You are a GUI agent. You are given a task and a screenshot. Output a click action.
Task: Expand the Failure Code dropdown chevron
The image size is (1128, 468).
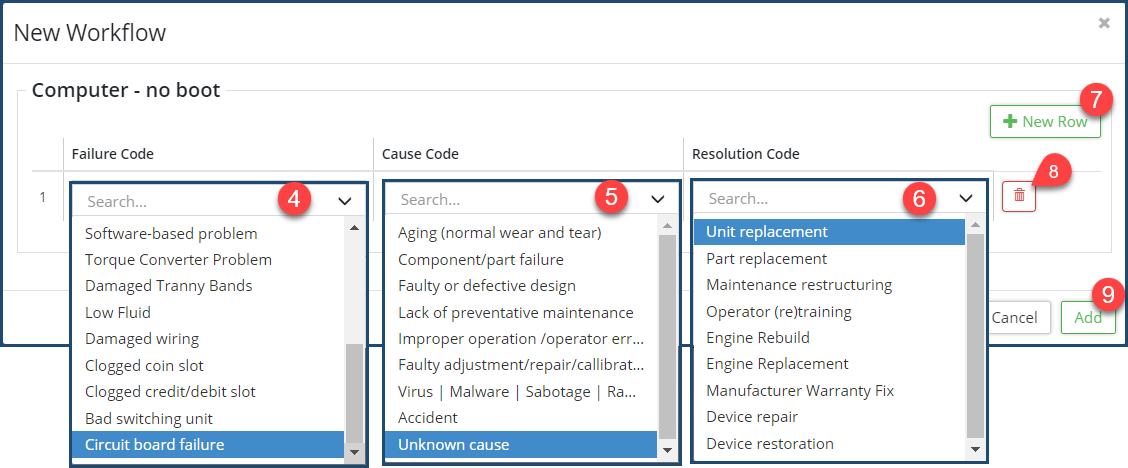tap(345, 201)
